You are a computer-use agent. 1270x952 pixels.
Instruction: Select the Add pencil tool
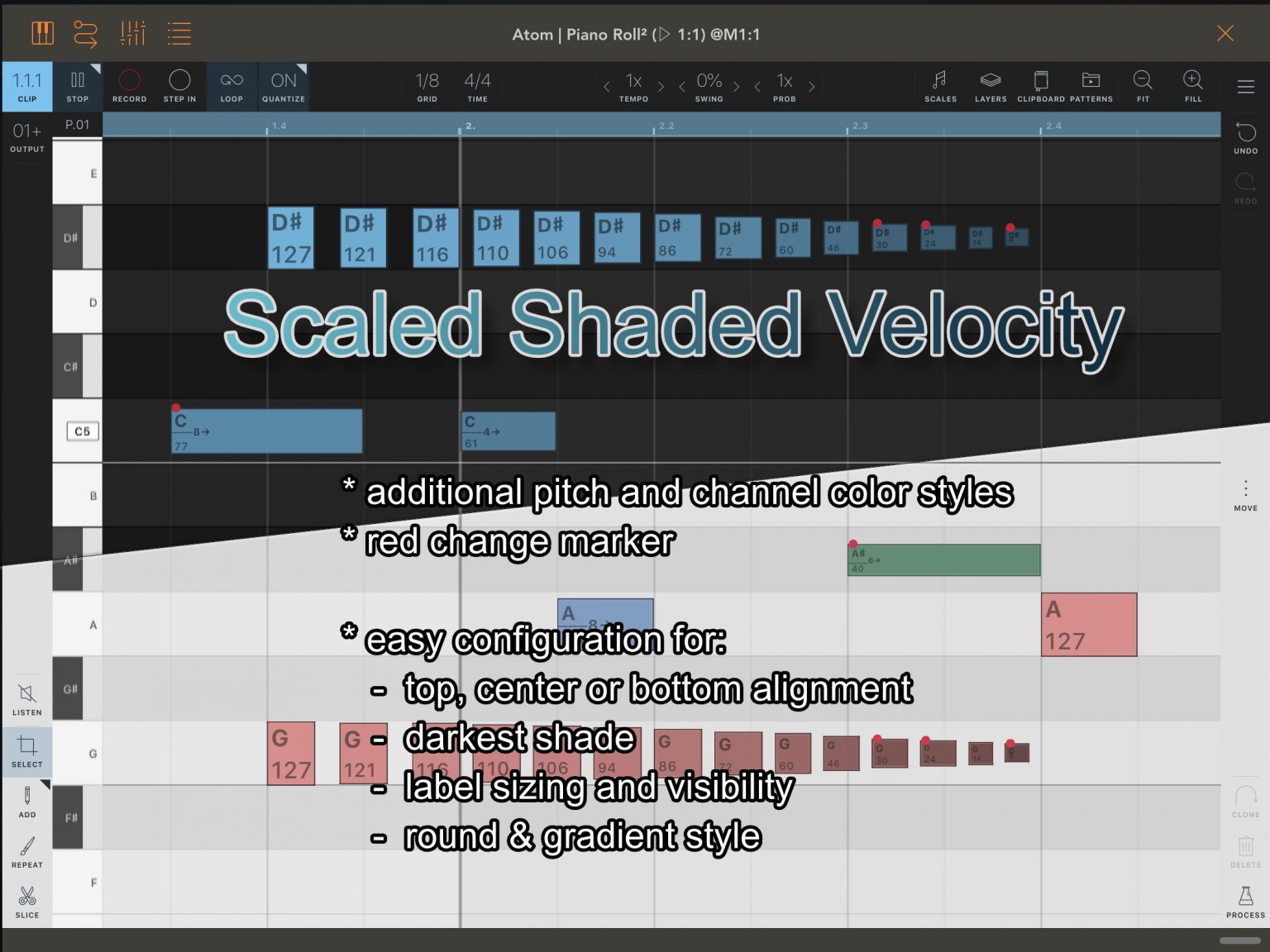(x=27, y=802)
